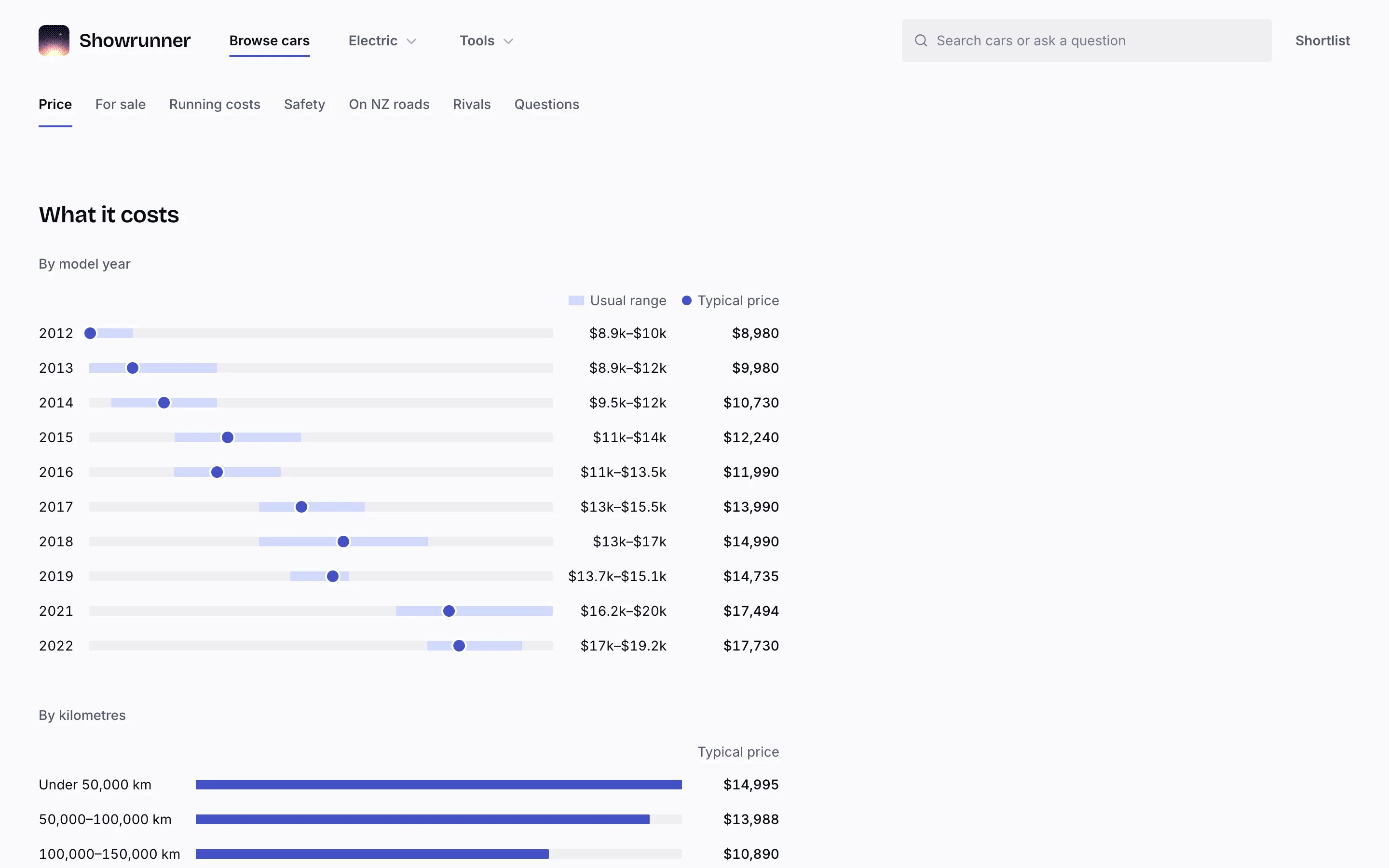Click the 2021 typical price dot
This screenshot has height=868, width=1389.
(449, 611)
